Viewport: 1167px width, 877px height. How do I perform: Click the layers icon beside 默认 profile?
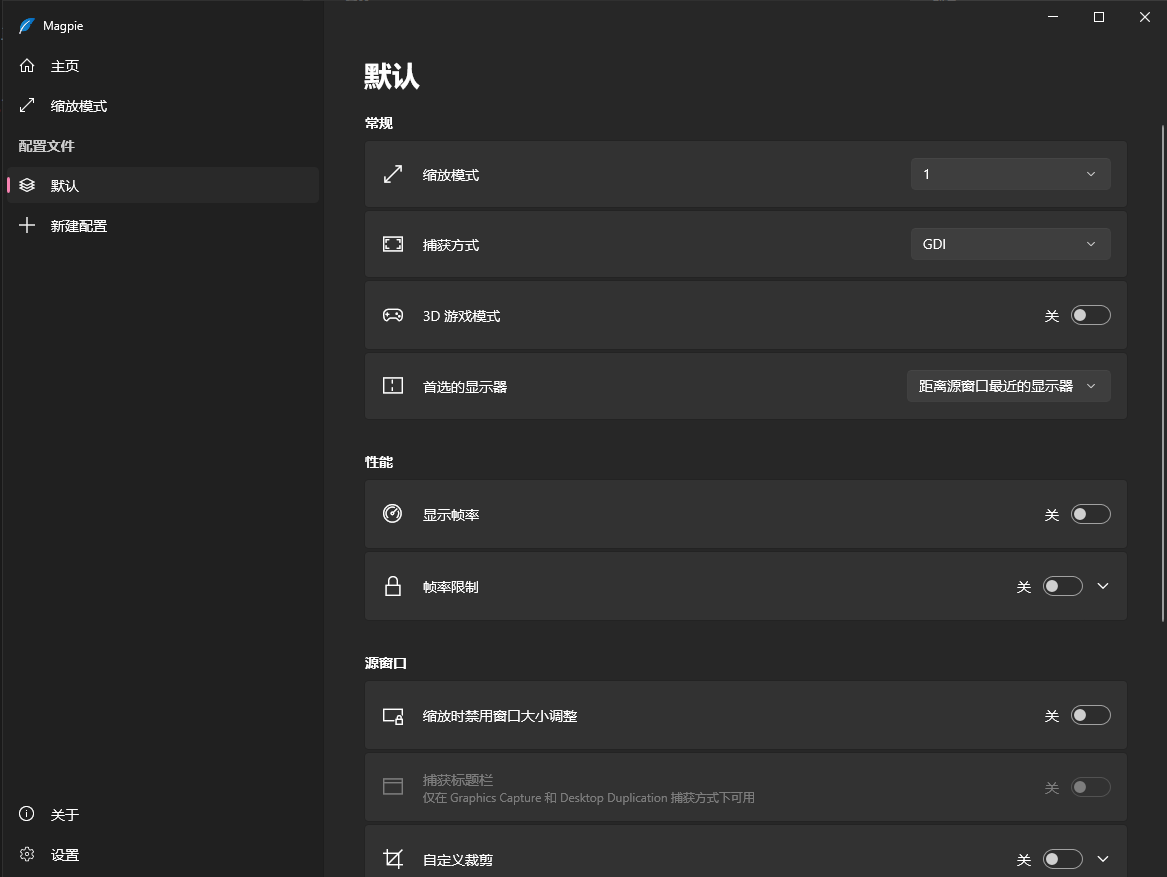[27, 185]
